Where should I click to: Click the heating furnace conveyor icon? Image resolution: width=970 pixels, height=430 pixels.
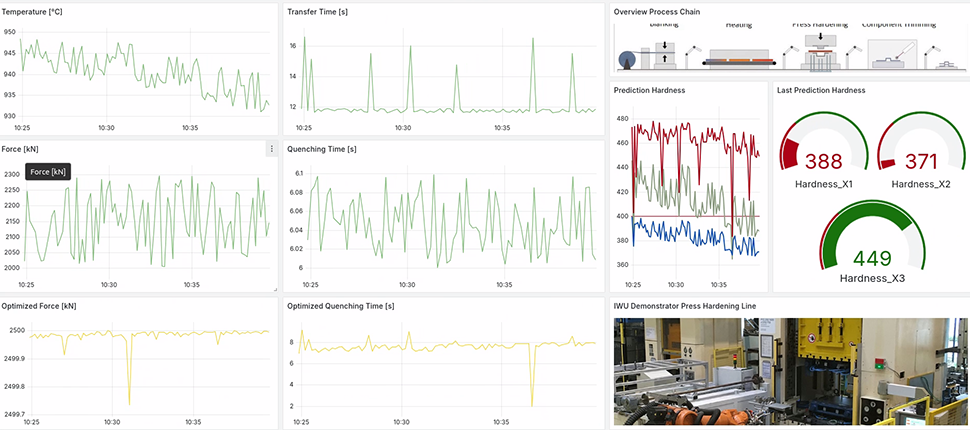click(x=740, y=60)
